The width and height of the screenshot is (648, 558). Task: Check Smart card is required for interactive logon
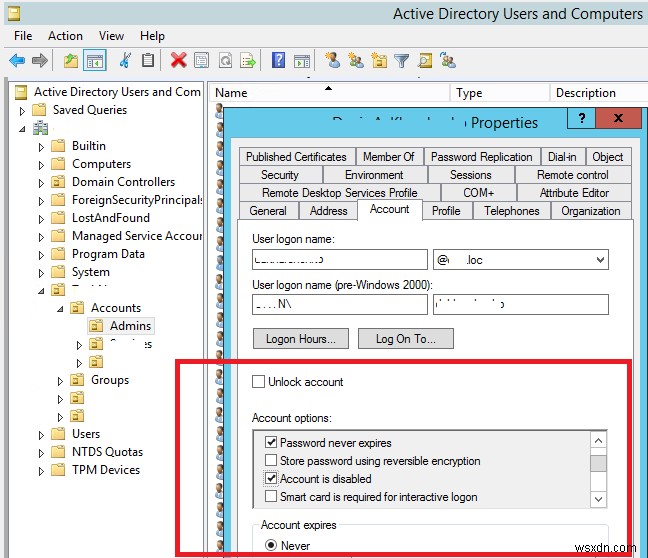pyautogui.click(x=271, y=496)
